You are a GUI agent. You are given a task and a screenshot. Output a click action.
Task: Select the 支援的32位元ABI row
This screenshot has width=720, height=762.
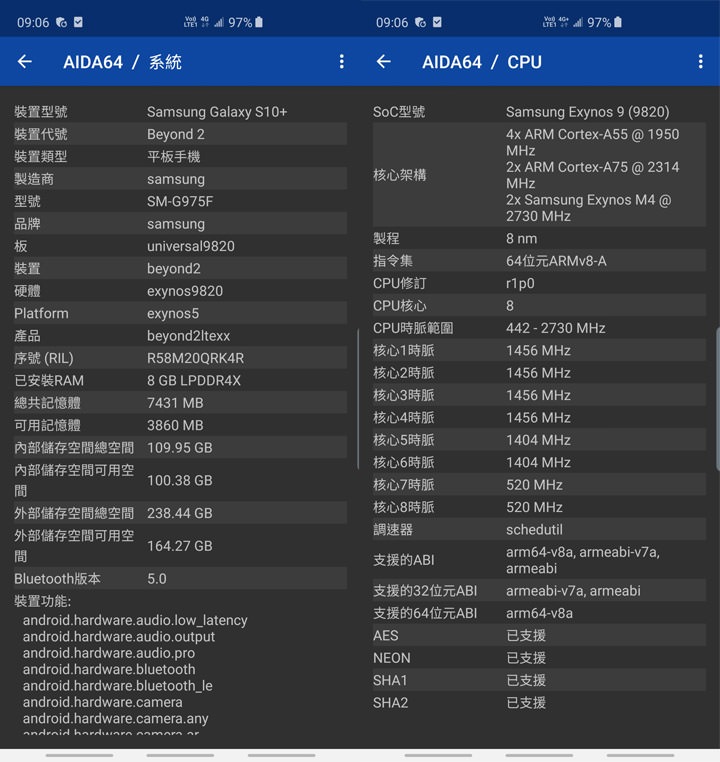pos(539,590)
